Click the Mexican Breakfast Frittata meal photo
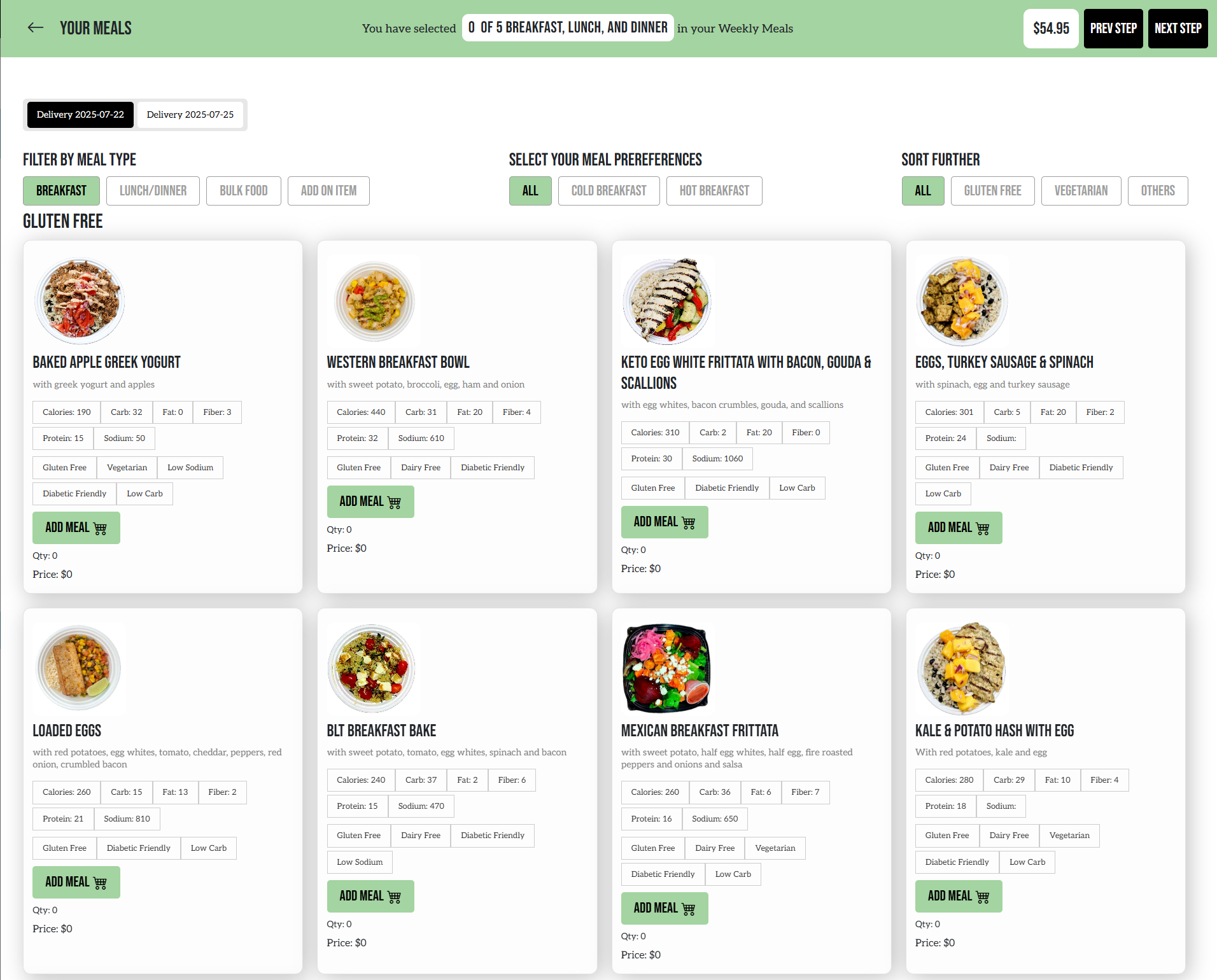Viewport: 1217px width, 980px height. (666, 668)
